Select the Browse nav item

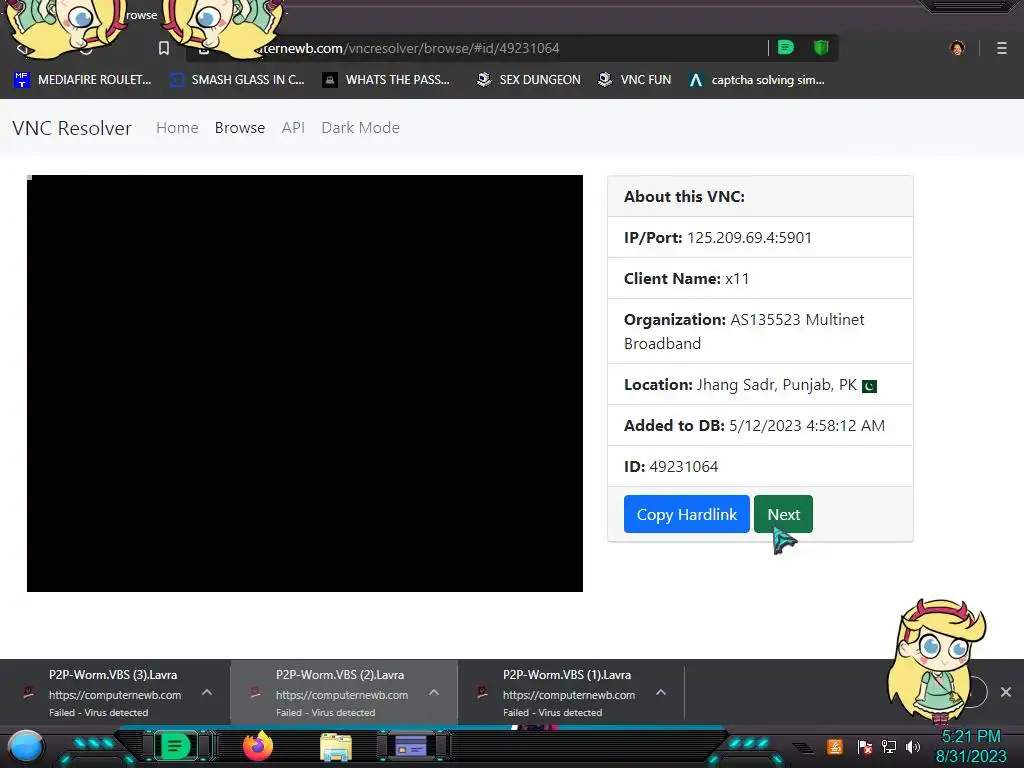point(240,128)
